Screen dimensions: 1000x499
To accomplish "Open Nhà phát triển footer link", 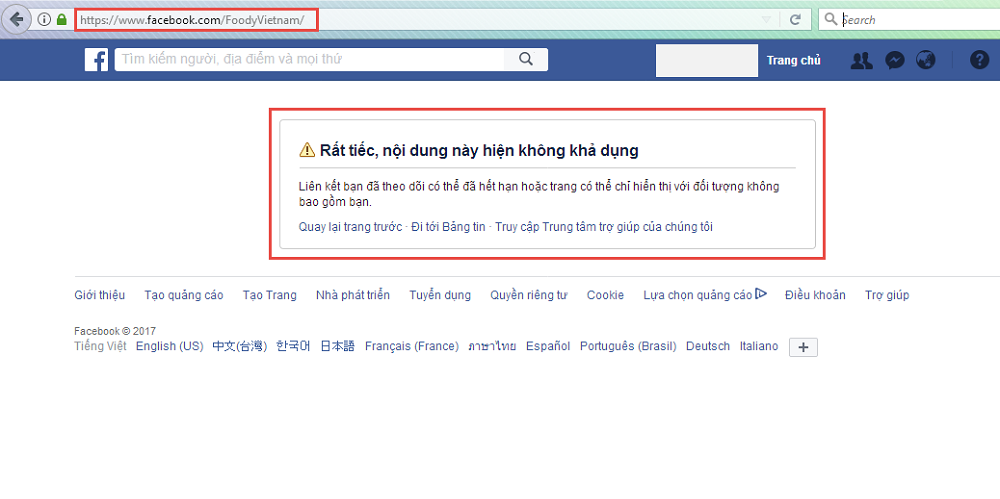I will click(x=353, y=295).
